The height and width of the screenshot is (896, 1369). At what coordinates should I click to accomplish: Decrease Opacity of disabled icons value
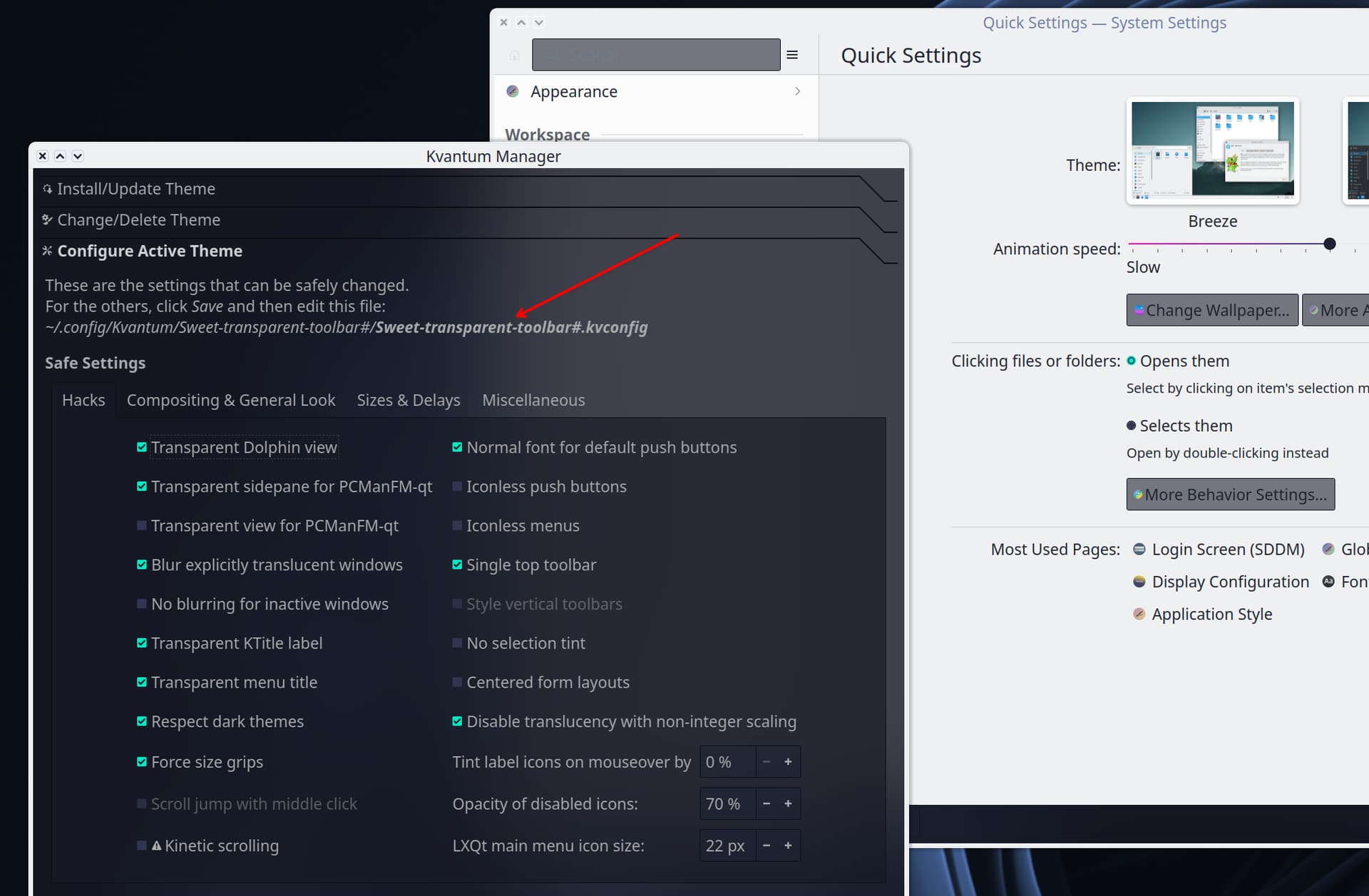pyautogui.click(x=766, y=803)
